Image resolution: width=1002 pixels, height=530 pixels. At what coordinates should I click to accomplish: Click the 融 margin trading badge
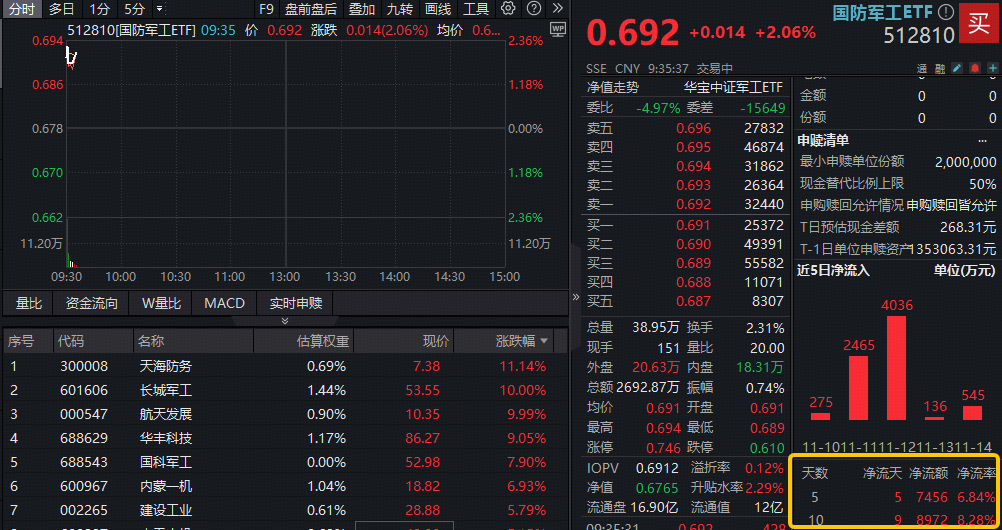click(x=940, y=69)
